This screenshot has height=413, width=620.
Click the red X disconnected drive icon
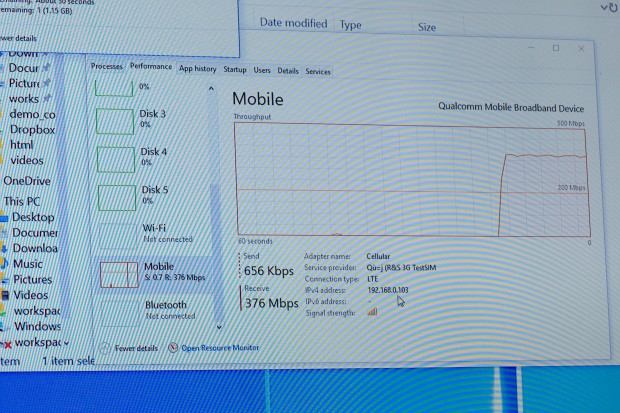tap(8, 345)
